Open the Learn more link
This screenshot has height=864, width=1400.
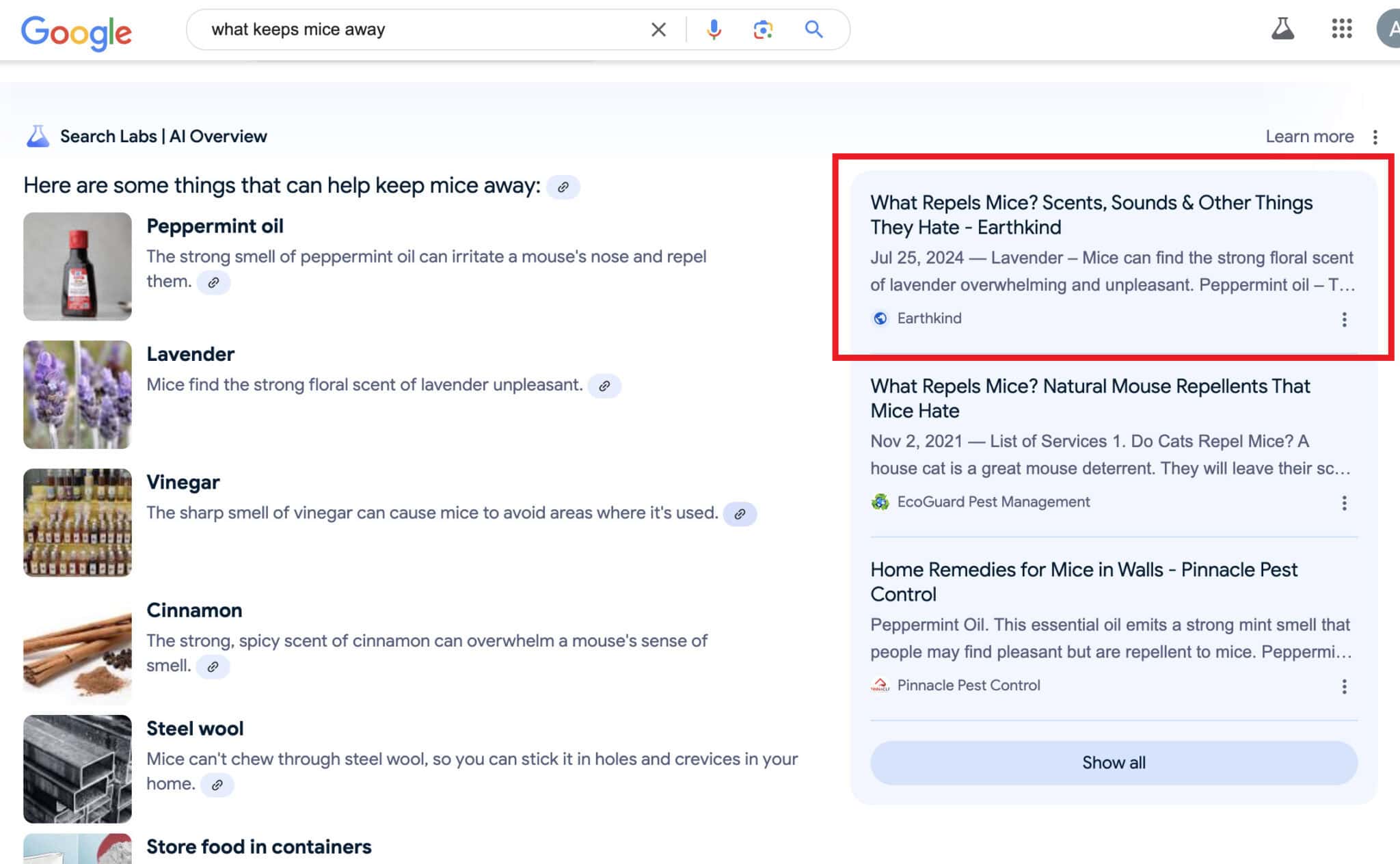point(1309,136)
